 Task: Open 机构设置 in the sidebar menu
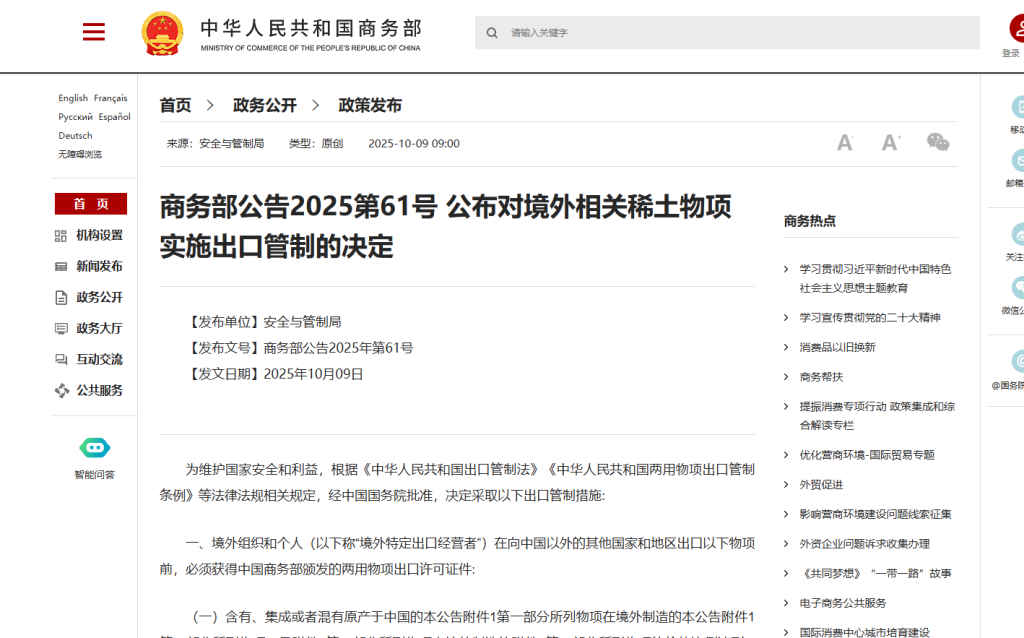pos(99,235)
